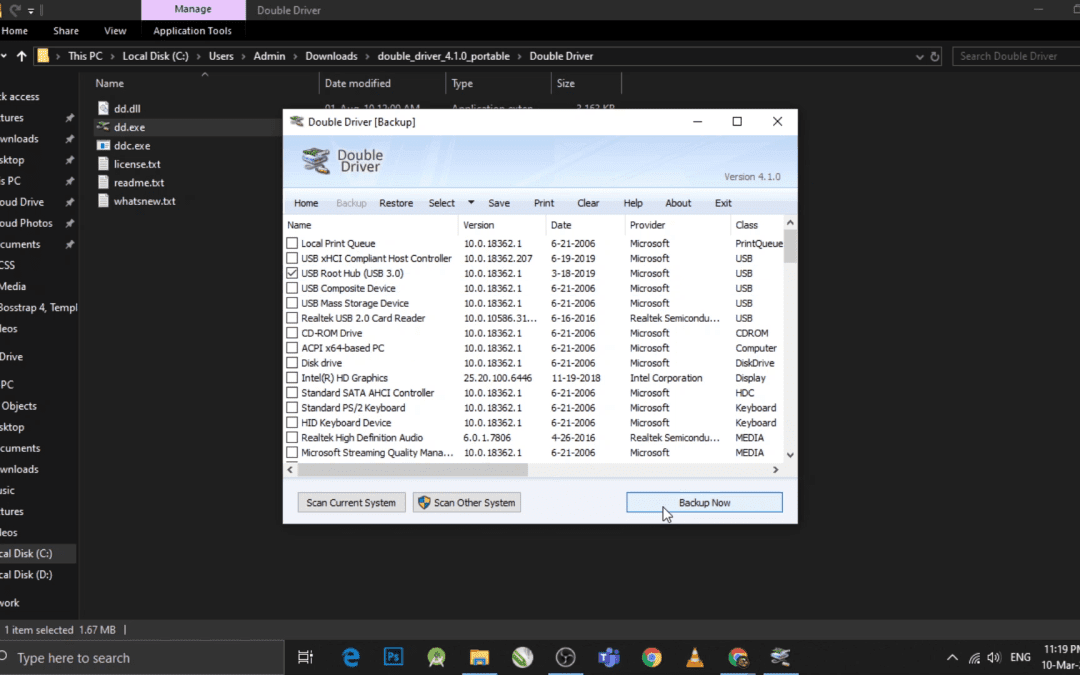Check the CD-ROM Drive driver

click(292, 333)
